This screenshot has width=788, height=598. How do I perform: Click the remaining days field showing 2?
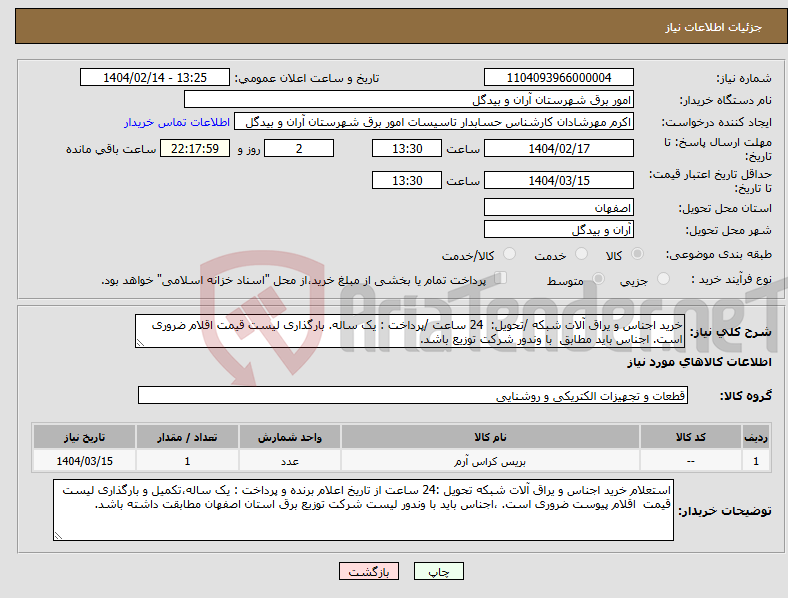[299, 148]
